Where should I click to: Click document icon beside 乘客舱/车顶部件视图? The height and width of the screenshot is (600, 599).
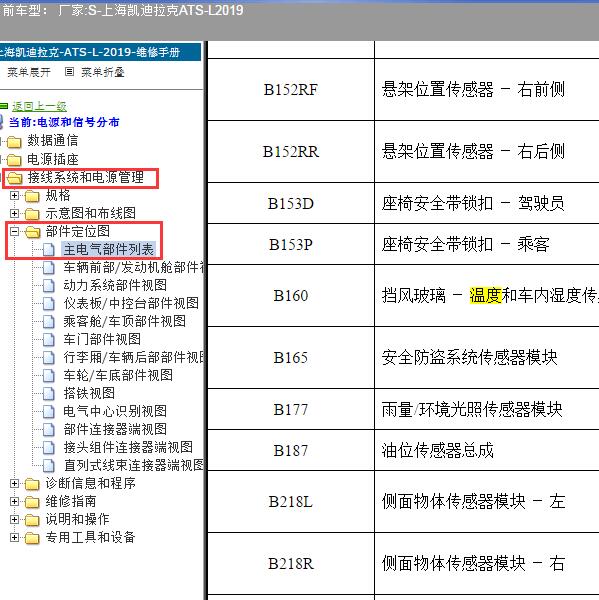pos(49,321)
